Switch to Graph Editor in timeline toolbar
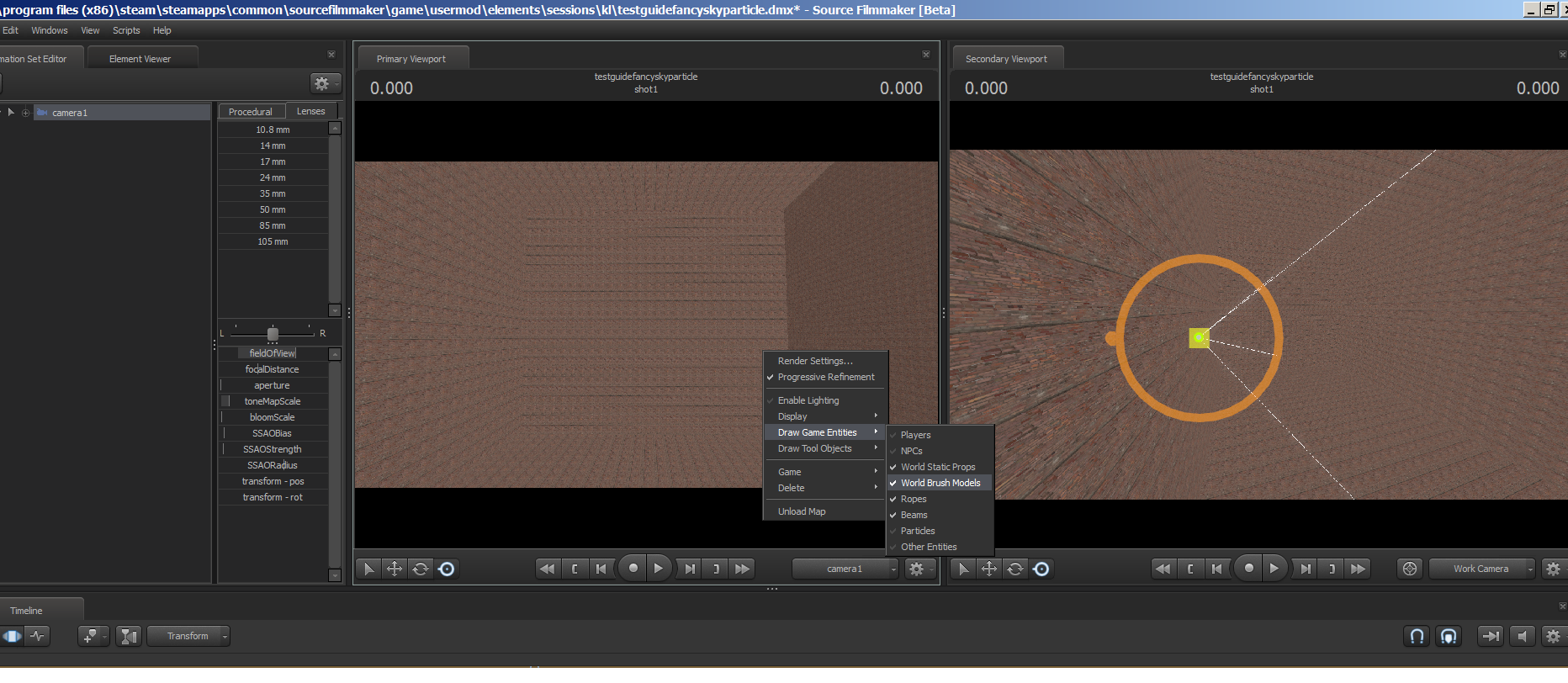Viewport: 1568px width, 683px height. point(38,637)
